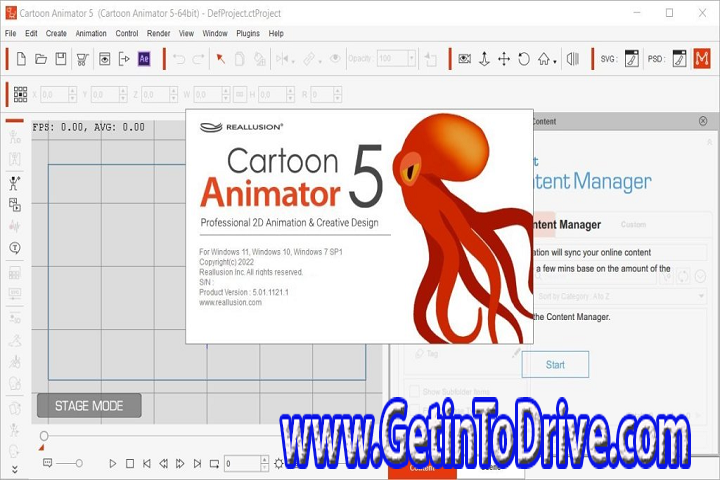Step forward with next frame button
Image resolution: width=720 pixels, height=480 pixels.
[180, 463]
